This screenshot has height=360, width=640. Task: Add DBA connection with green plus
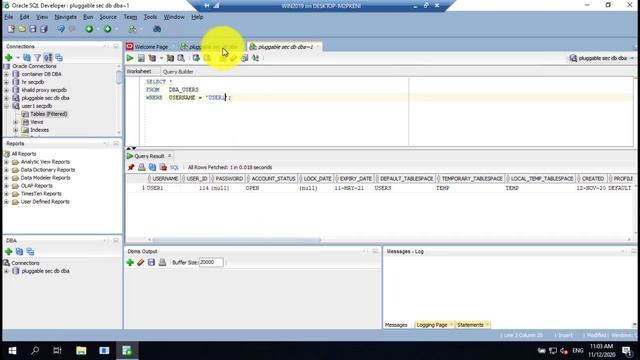(9, 251)
